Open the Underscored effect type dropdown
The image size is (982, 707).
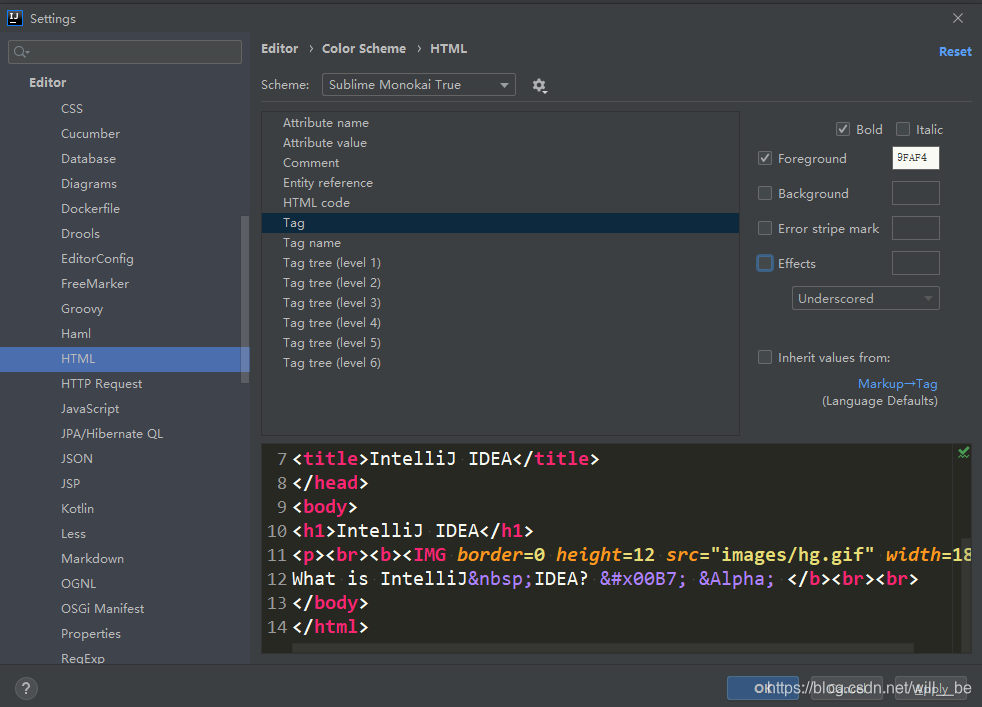(x=866, y=298)
